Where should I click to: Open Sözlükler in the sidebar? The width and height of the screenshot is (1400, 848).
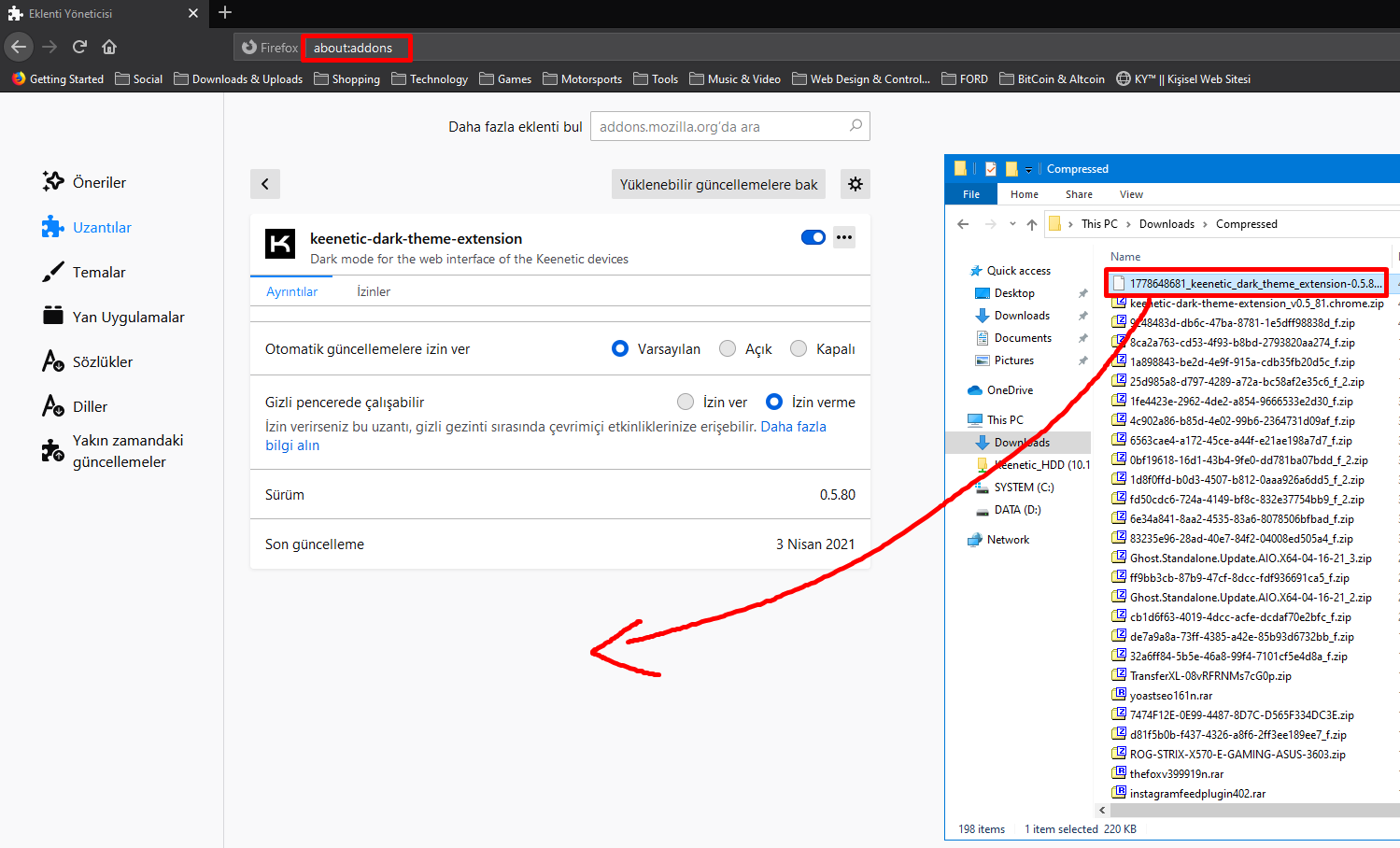tap(88, 361)
